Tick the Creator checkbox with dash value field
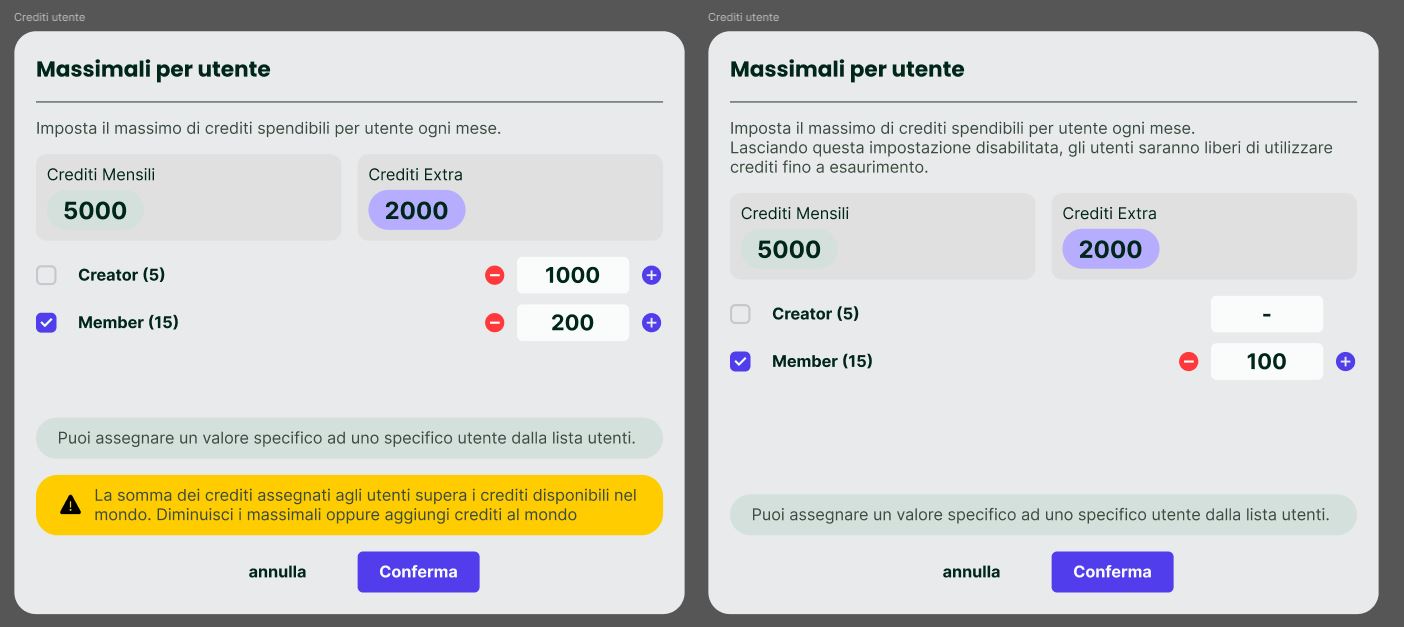Viewport: 1404px width, 627px height. pyautogui.click(x=740, y=314)
